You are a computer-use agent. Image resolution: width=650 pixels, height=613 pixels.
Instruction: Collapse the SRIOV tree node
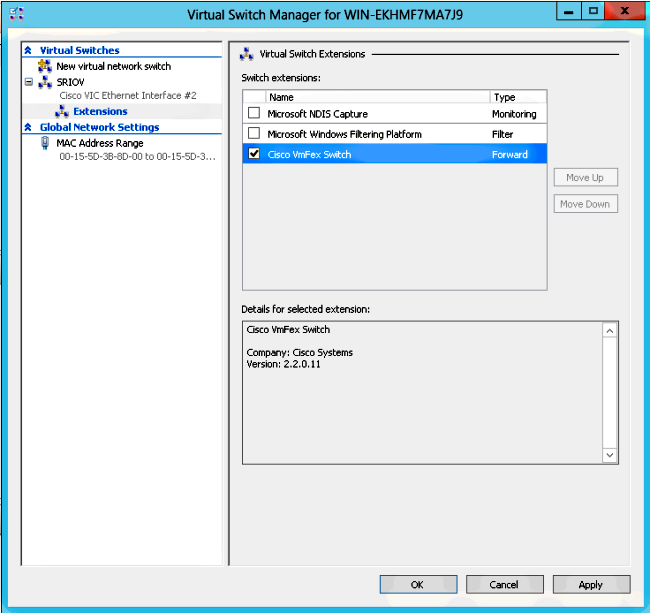tap(29, 82)
